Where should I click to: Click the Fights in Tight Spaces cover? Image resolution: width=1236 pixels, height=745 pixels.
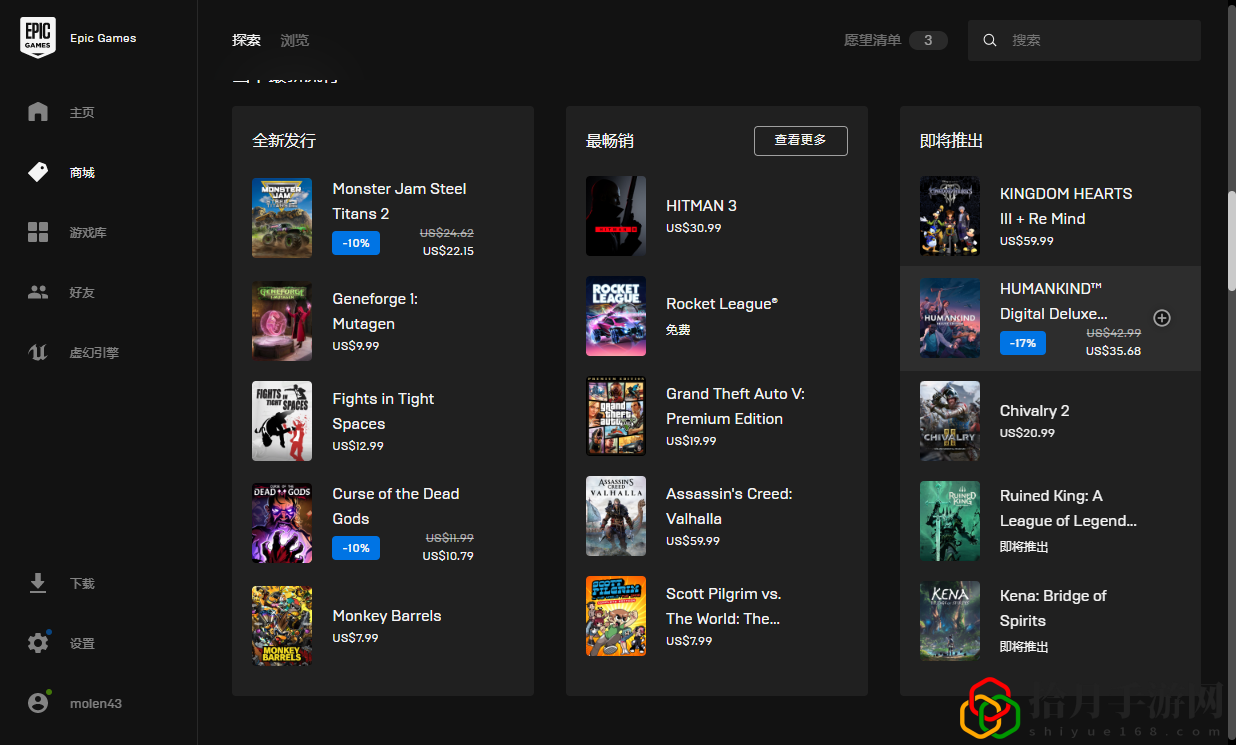282,421
